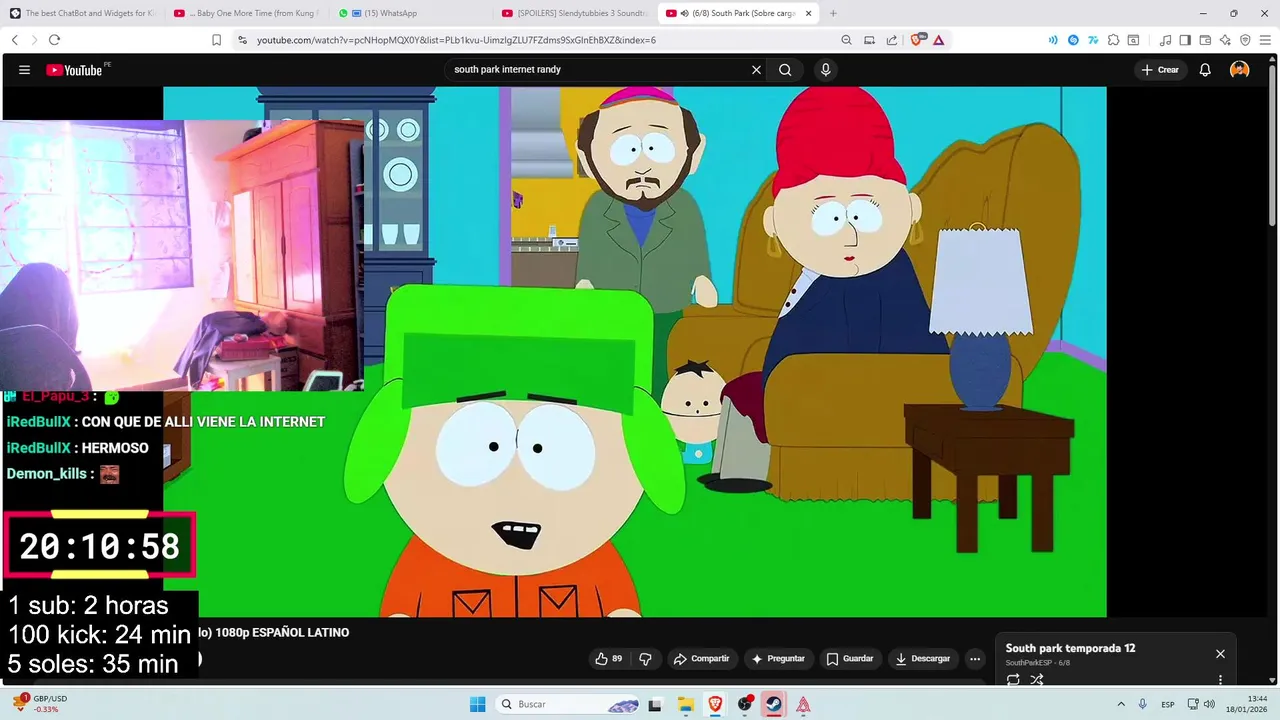The height and width of the screenshot is (720, 1280).
Task: Switch to the (15) WhatsApp tab
Action: (x=410, y=13)
